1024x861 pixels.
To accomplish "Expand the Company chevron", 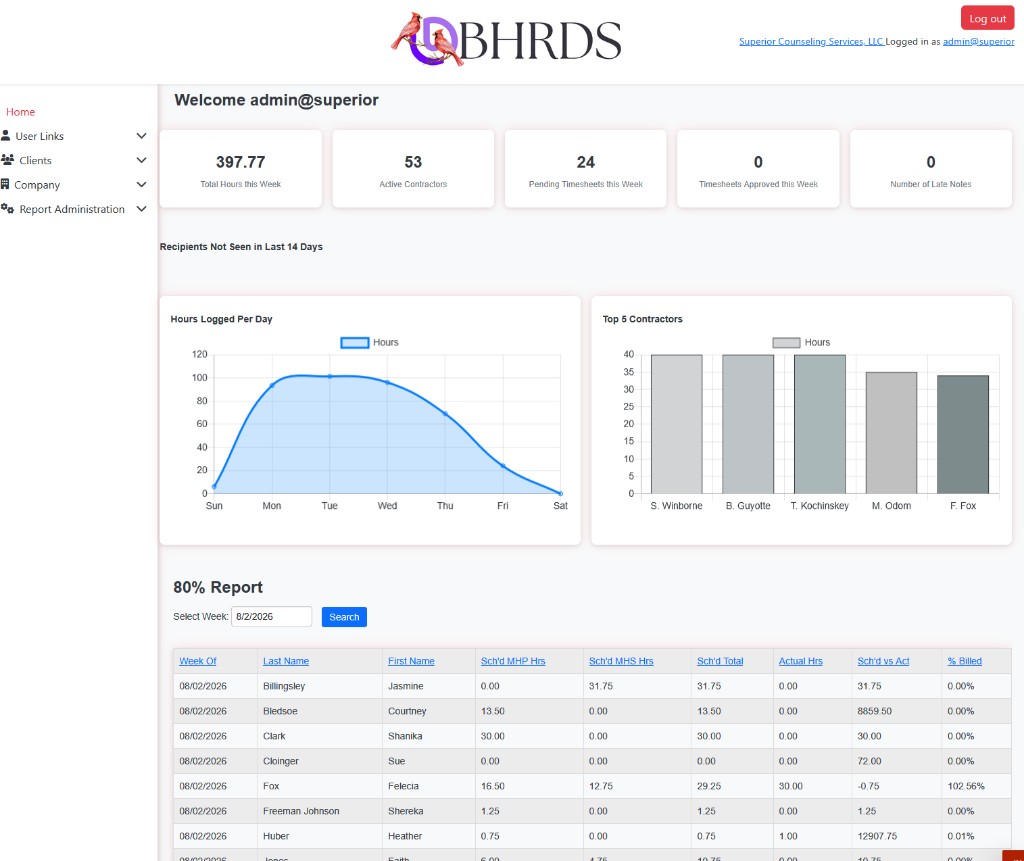I will point(141,185).
